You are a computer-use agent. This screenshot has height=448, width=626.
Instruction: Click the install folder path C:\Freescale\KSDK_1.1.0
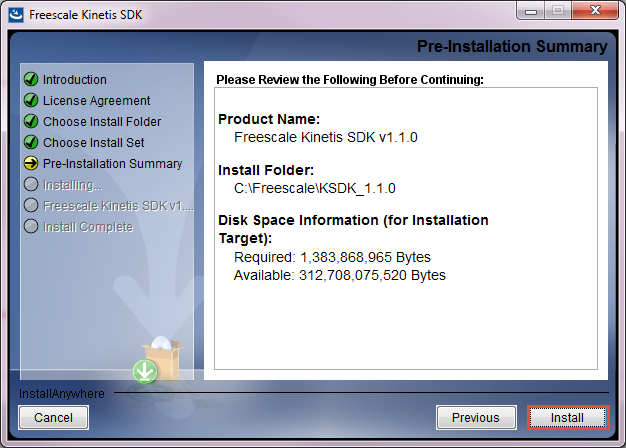click(315, 188)
